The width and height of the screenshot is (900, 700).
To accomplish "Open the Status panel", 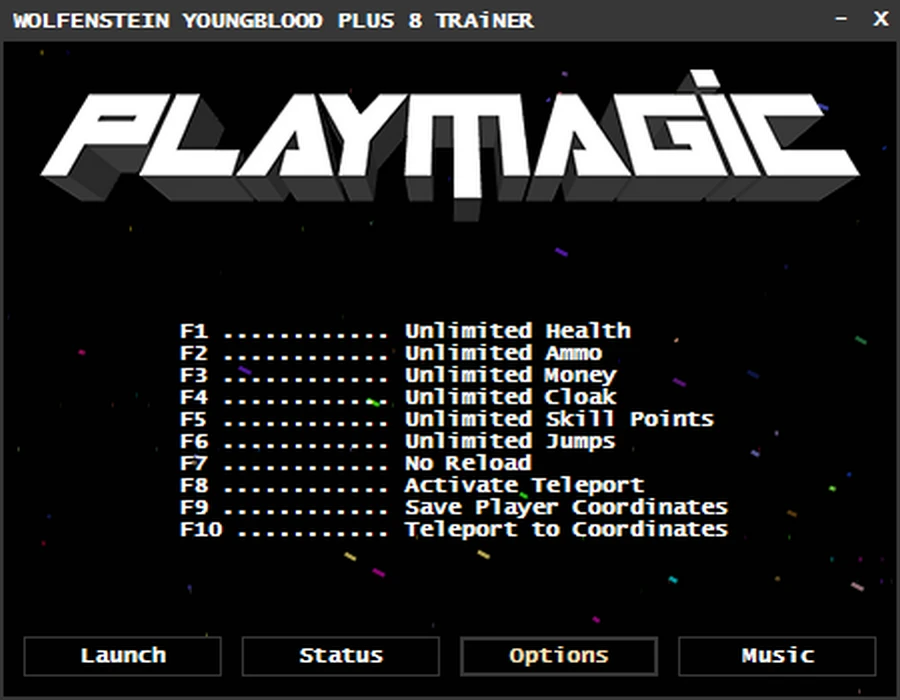I will tap(340, 656).
